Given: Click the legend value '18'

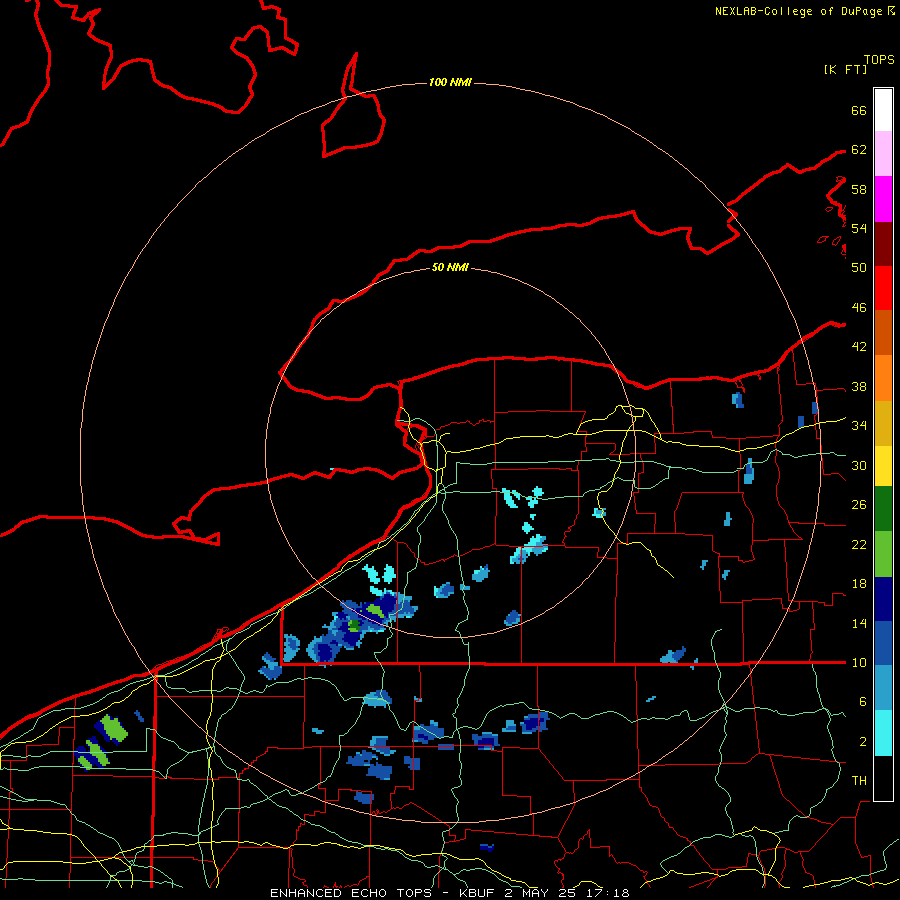Looking at the screenshot, I should [x=859, y=584].
